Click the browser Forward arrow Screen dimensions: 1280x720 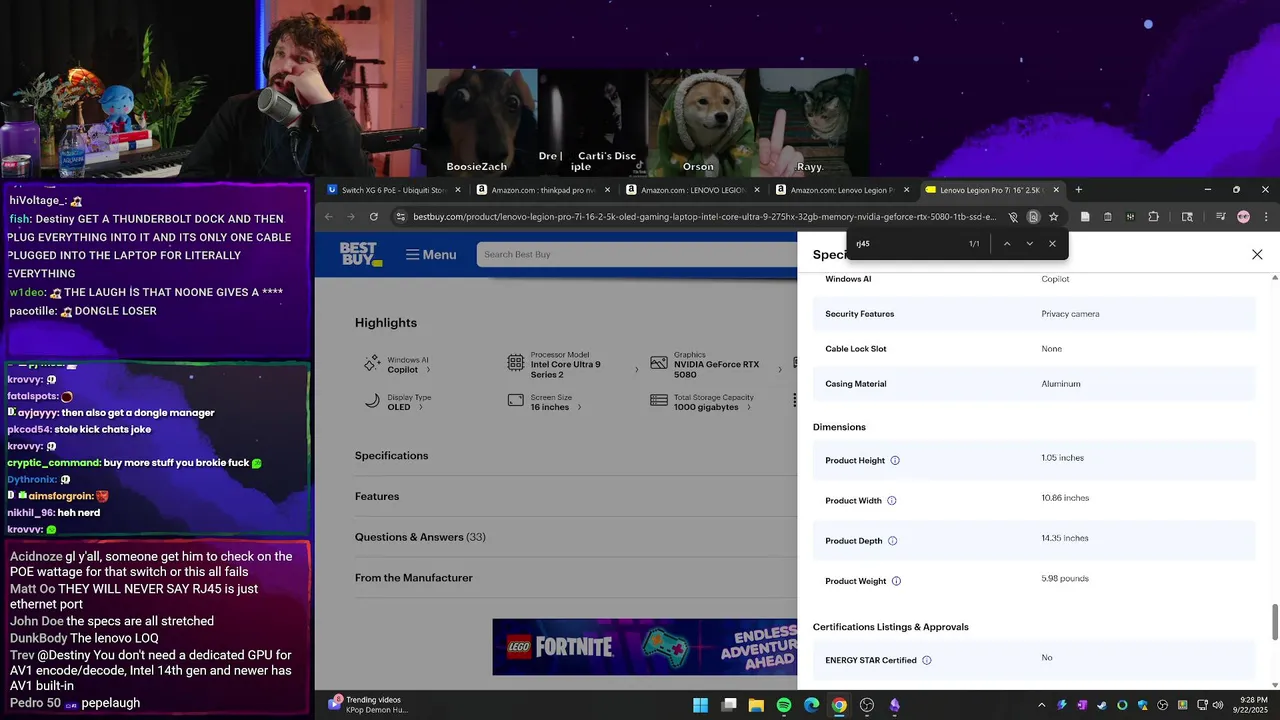pyautogui.click(x=351, y=217)
